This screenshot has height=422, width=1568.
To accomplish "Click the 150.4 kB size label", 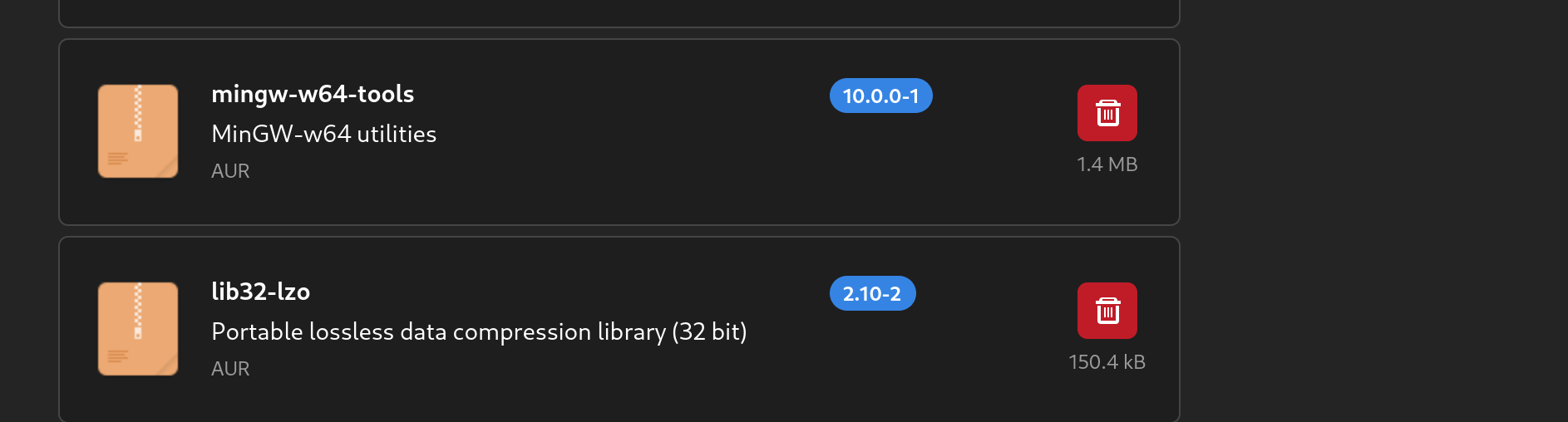I will click(1107, 362).
